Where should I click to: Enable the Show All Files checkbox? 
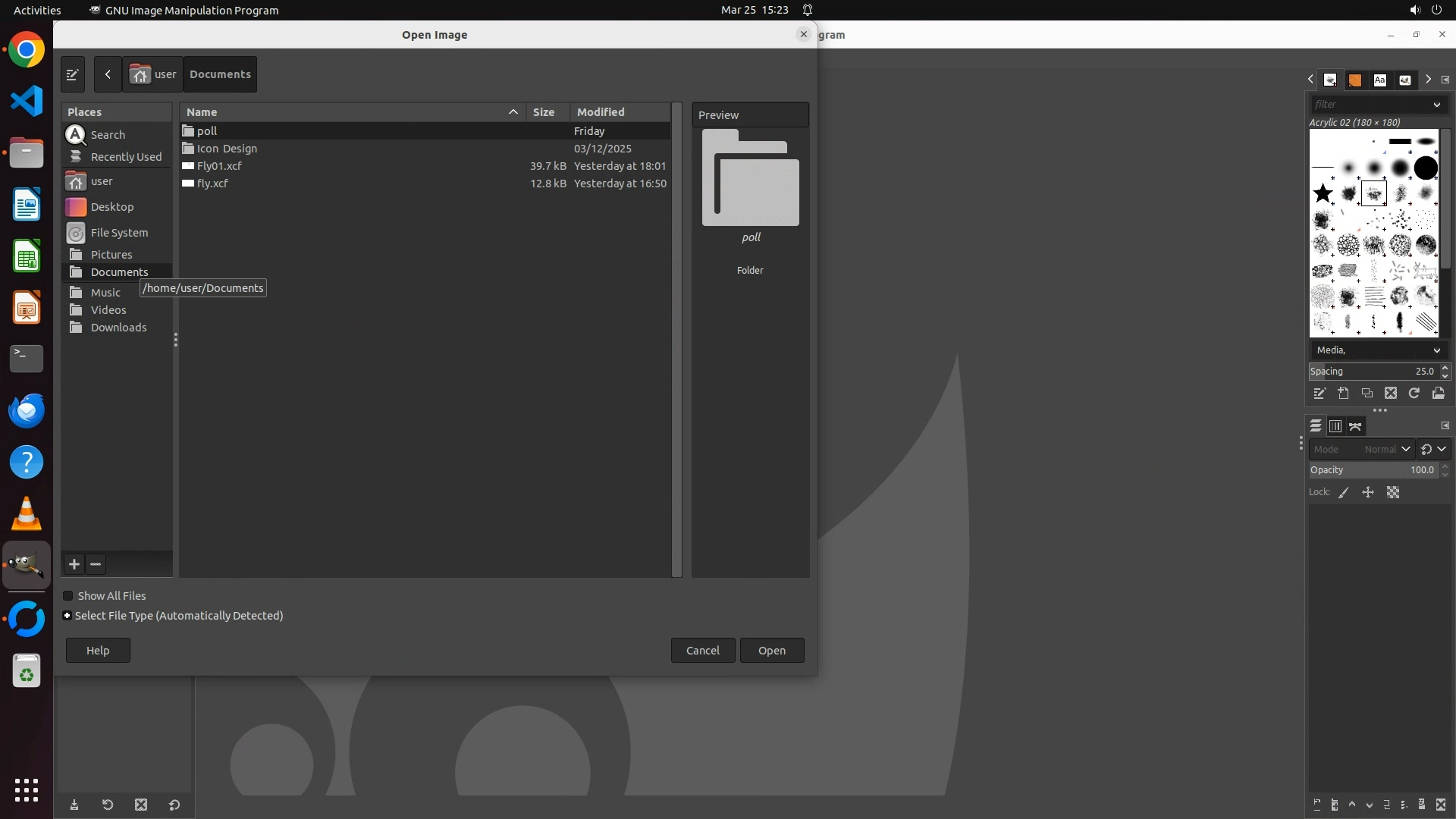pos(68,596)
